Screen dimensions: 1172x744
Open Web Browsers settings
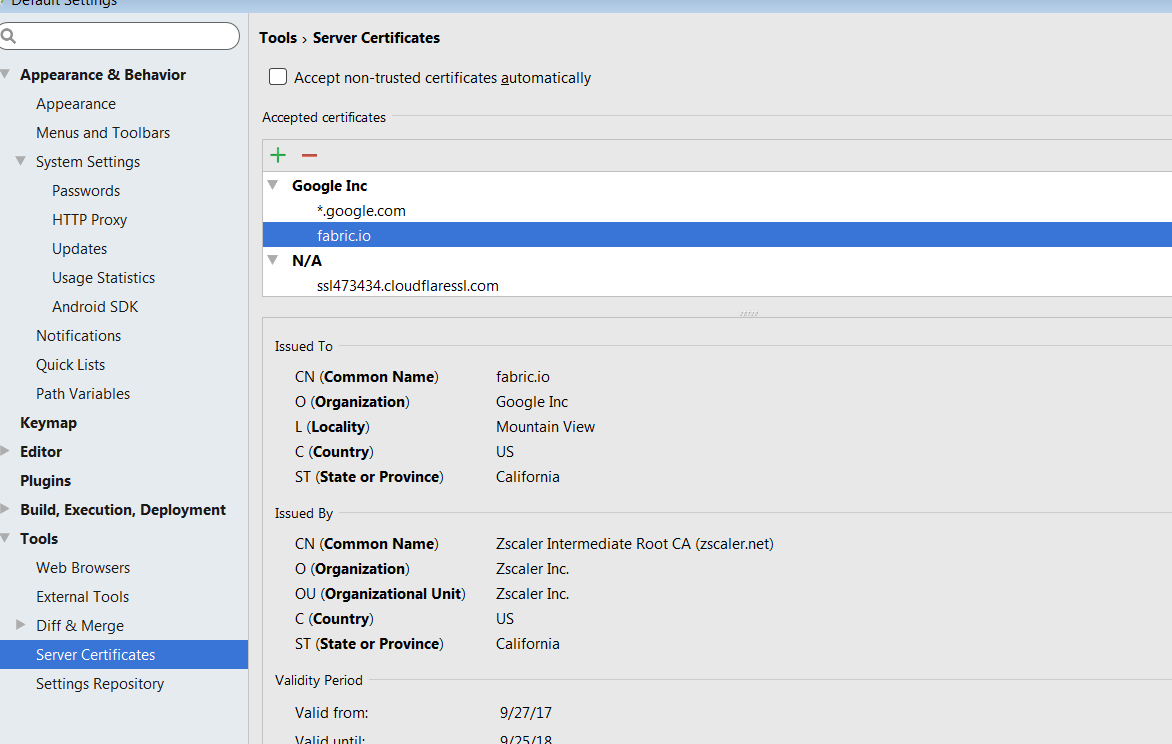click(x=83, y=568)
